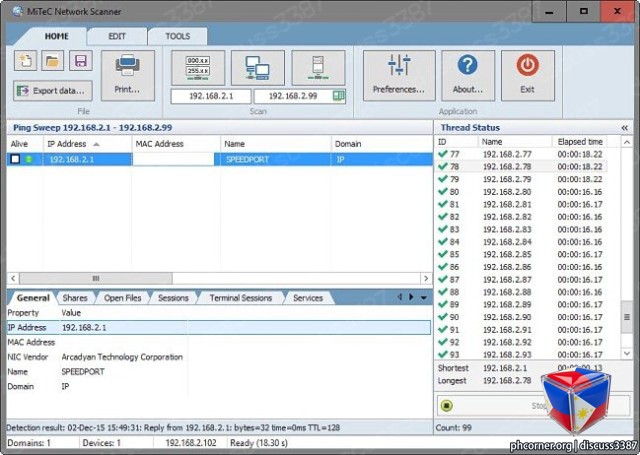Viewport: 640px width, 455px height.
Task: Click the single device scan icon
Action: (318, 68)
